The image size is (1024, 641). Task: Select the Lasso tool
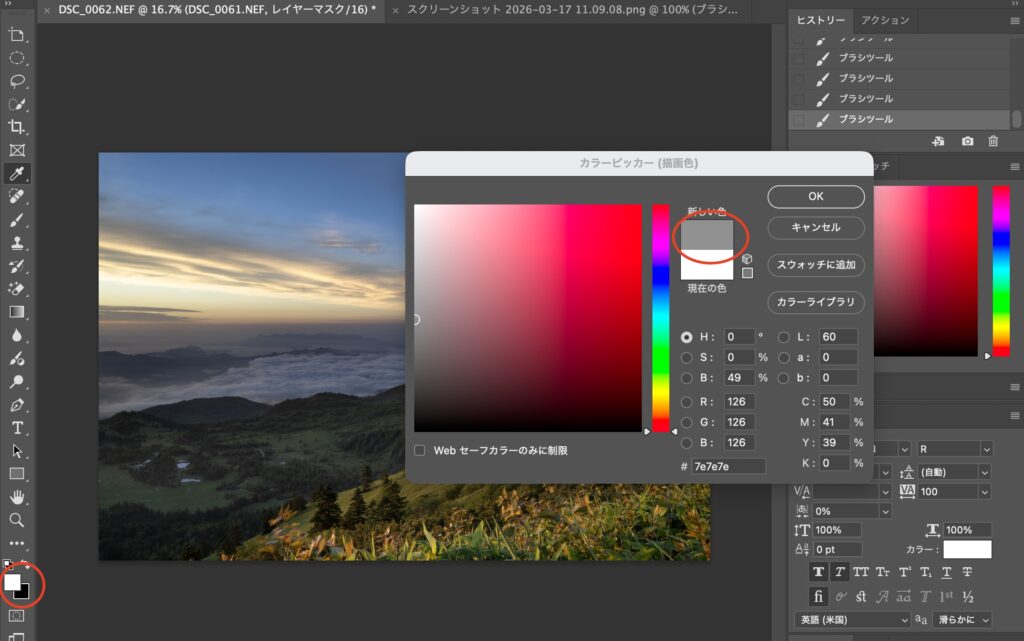pyautogui.click(x=17, y=81)
